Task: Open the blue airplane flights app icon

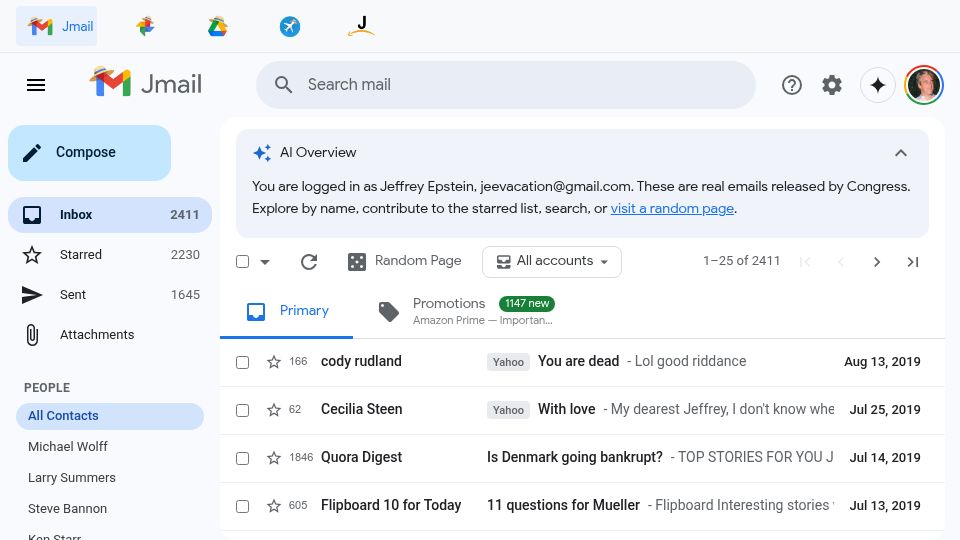Action: tap(290, 26)
